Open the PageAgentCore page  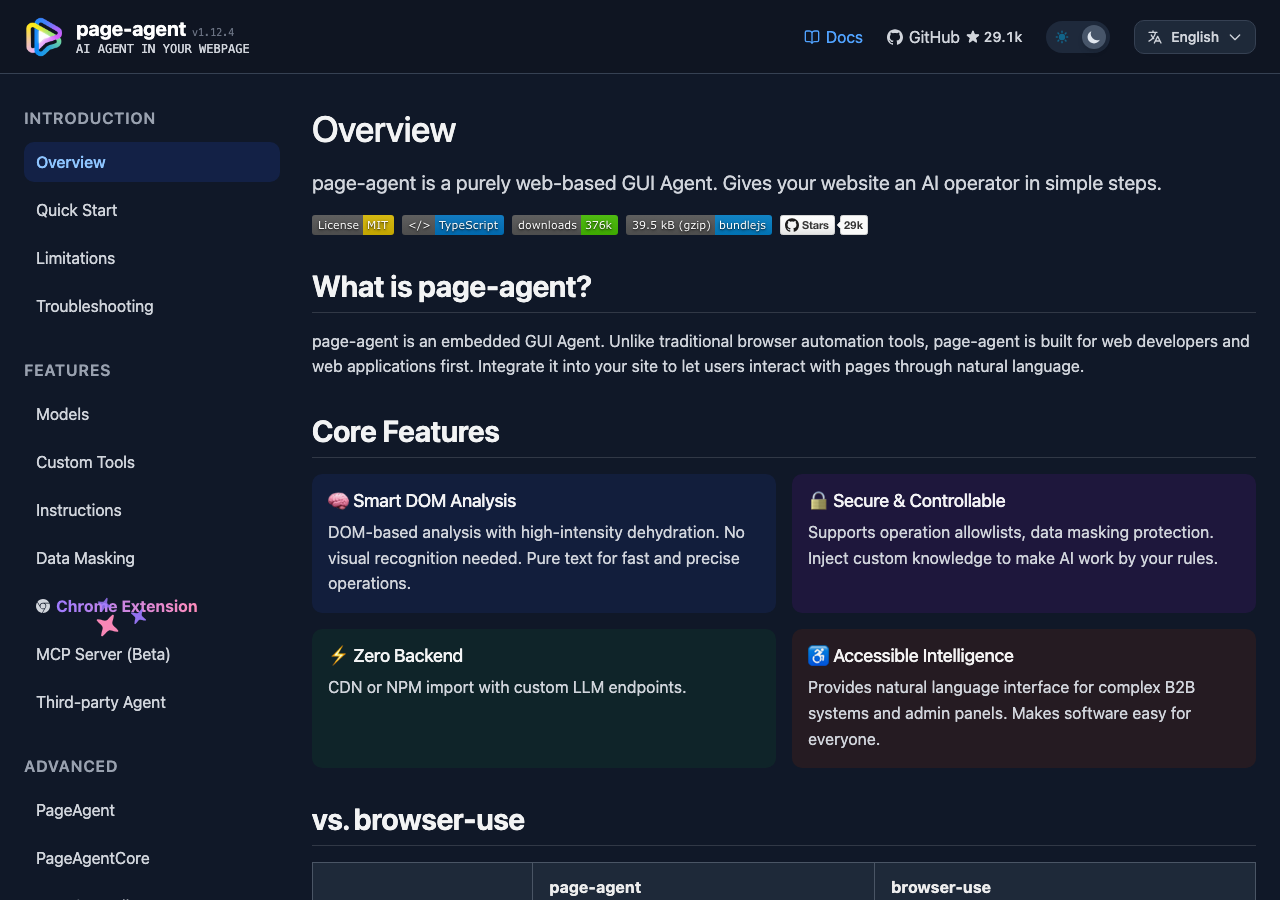point(152,858)
